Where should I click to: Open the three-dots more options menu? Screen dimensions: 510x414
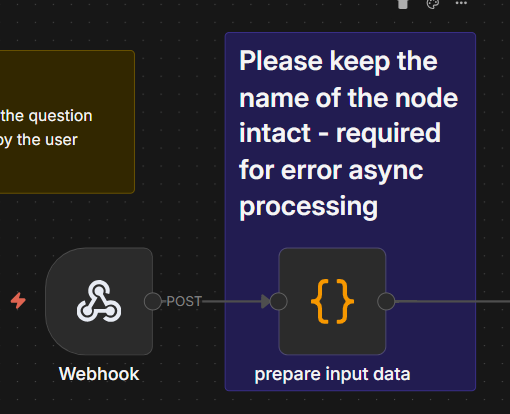[461, 3]
